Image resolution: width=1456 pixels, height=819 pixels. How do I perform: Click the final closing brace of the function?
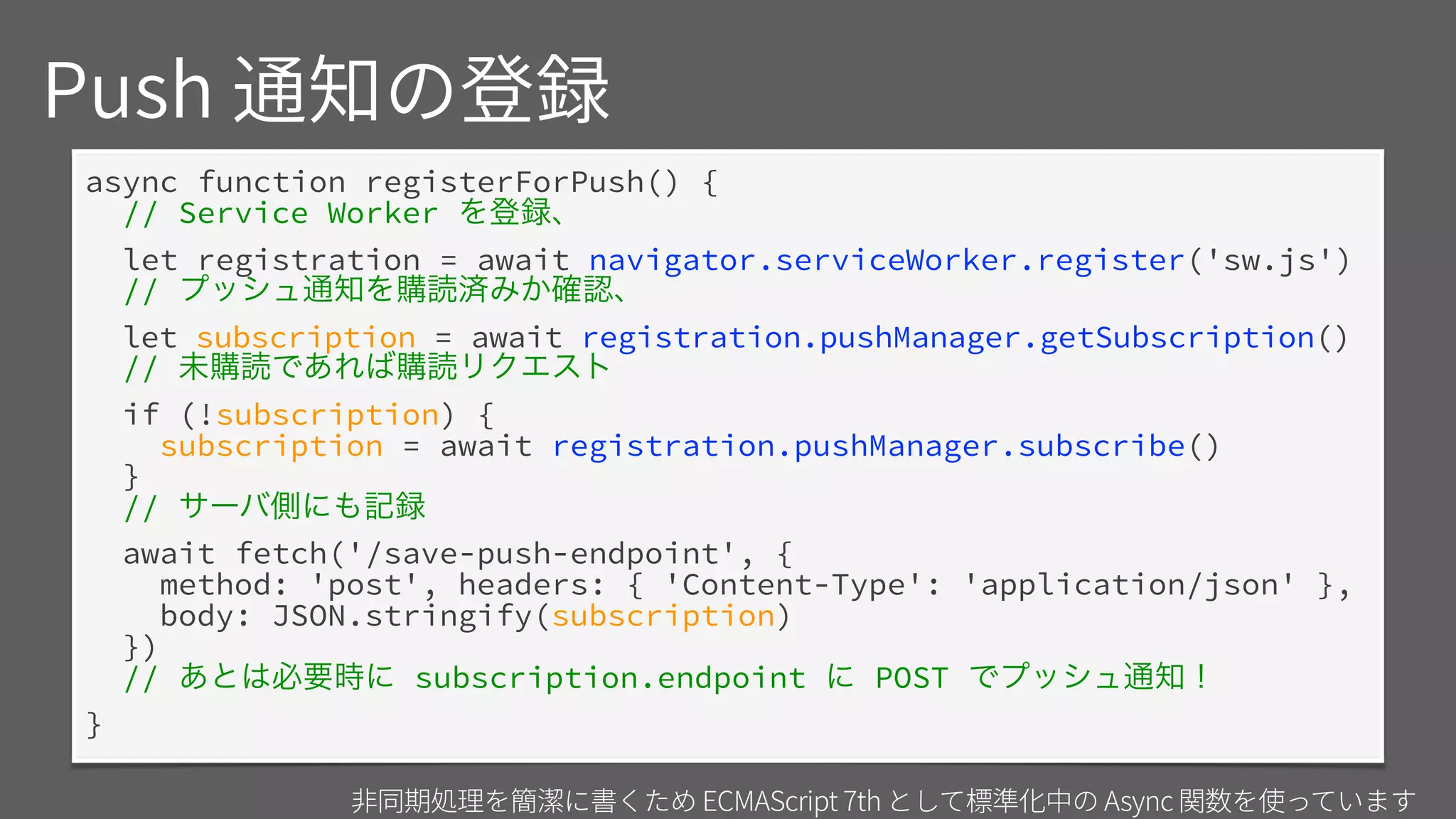pyautogui.click(x=93, y=724)
